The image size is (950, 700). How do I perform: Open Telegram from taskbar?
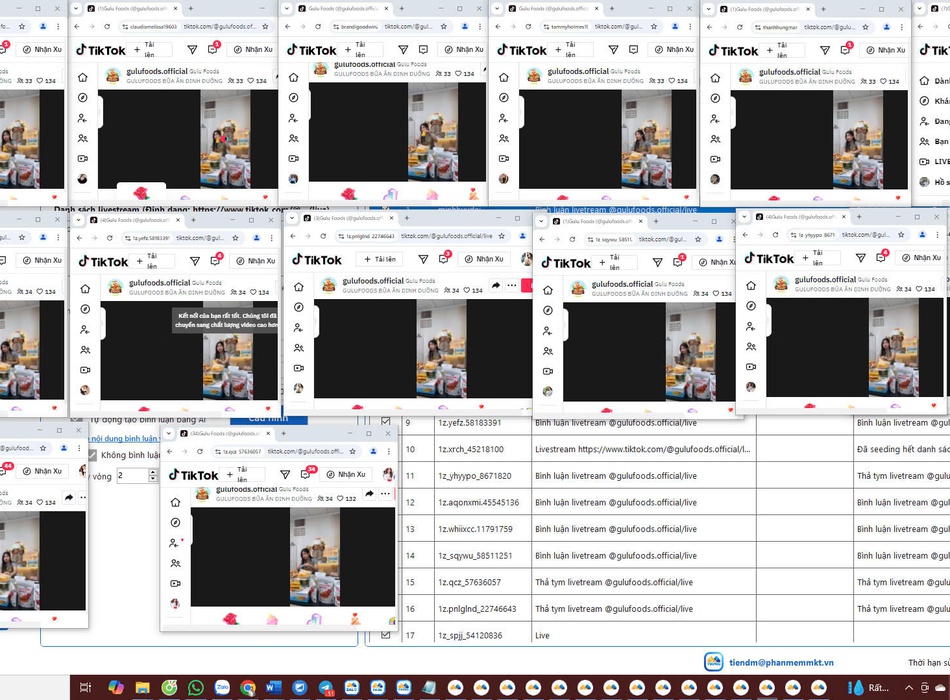[326, 687]
